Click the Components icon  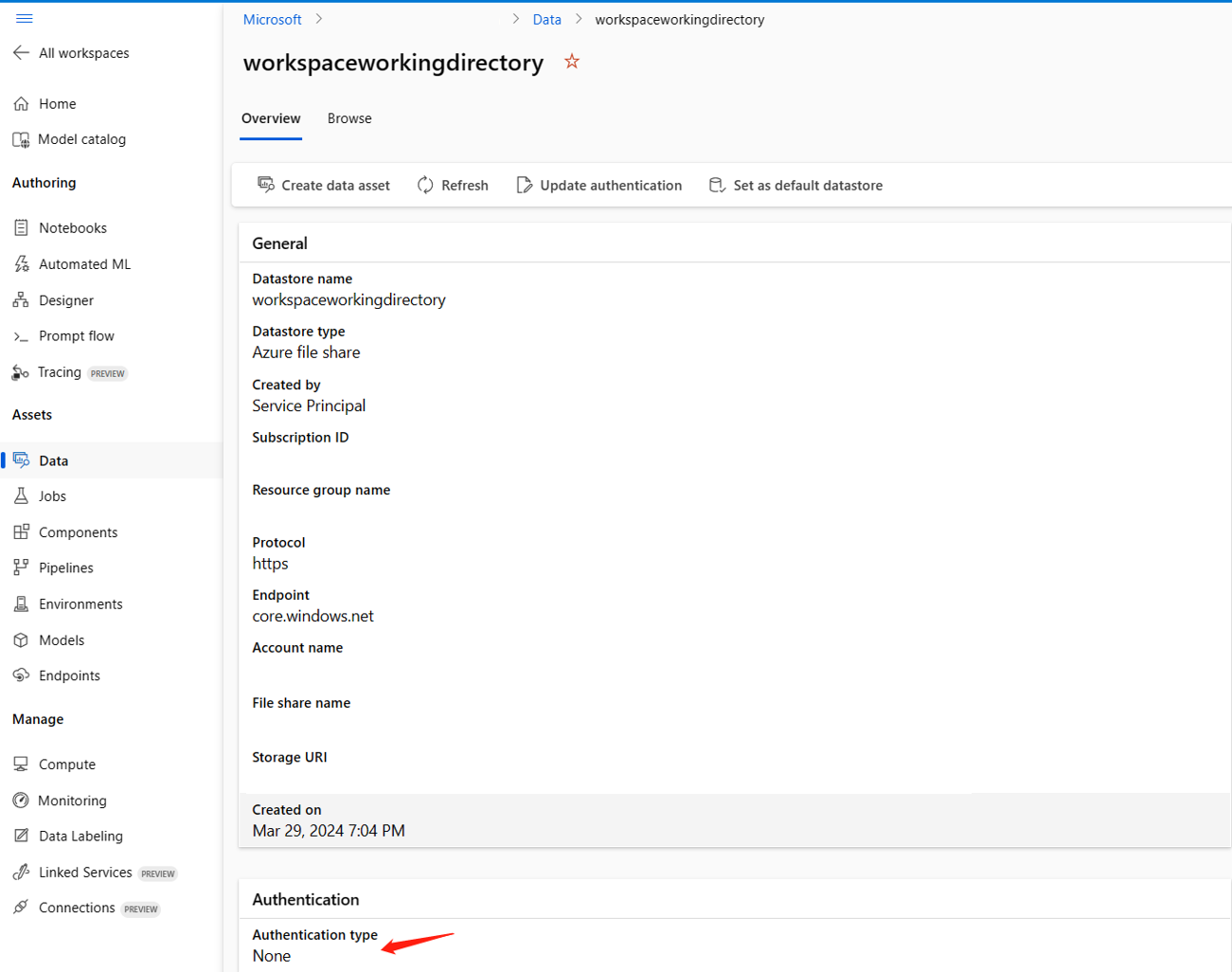[21, 532]
